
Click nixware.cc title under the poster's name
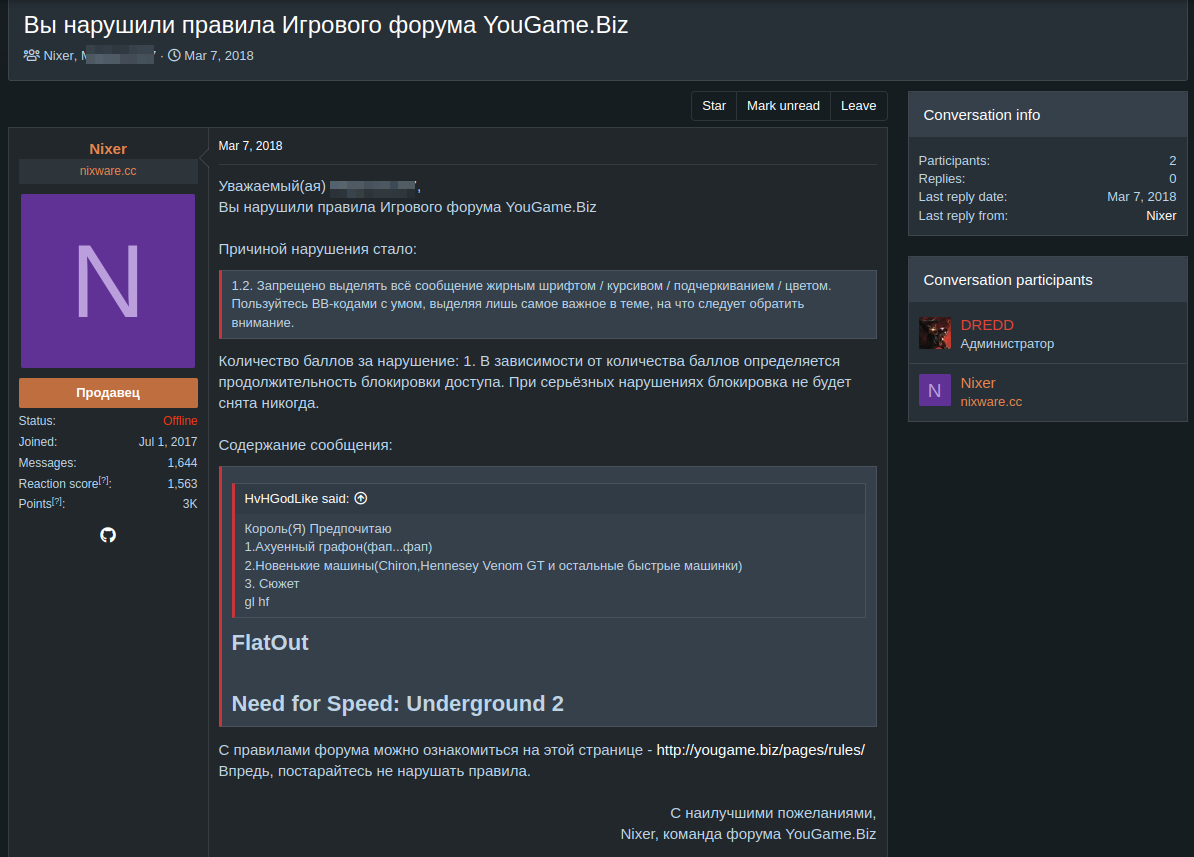click(108, 171)
